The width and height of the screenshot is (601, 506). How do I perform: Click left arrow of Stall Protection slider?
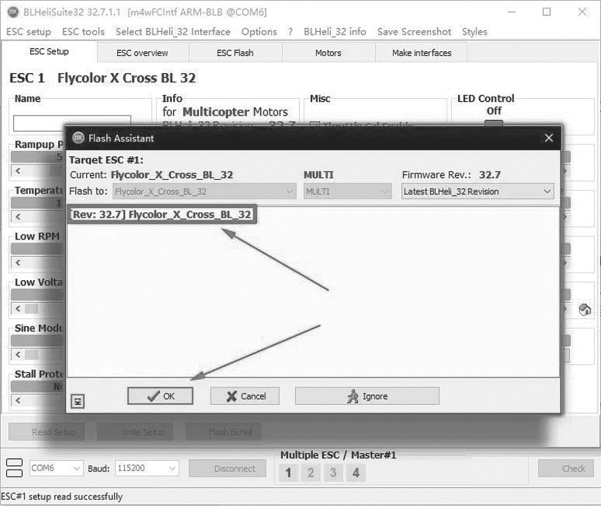coord(18,401)
